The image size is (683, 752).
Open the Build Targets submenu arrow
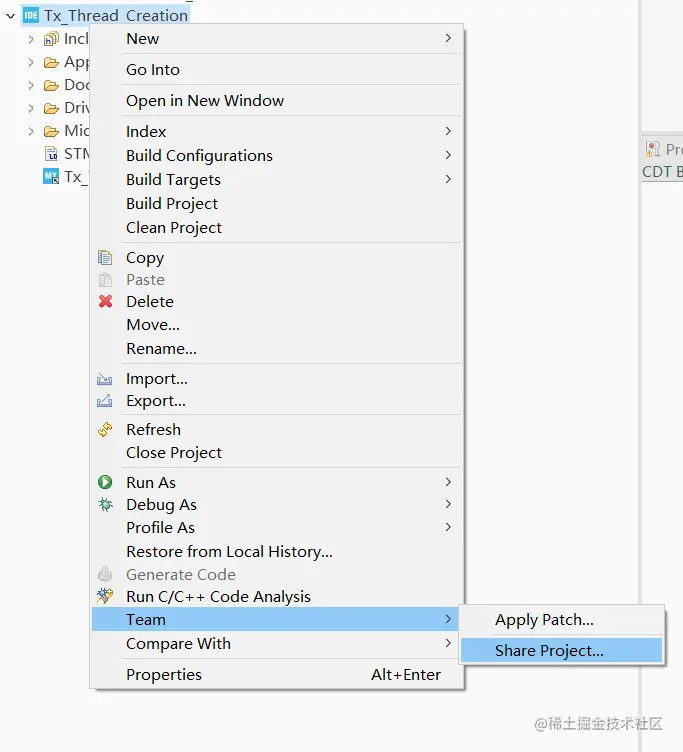coord(448,179)
